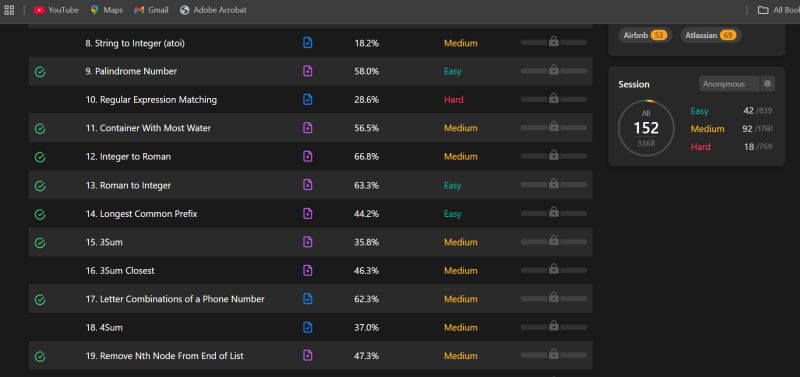Open the browser apps grid icon
Image resolution: width=800 pixels, height=377 pixels.
pos(9,10)
